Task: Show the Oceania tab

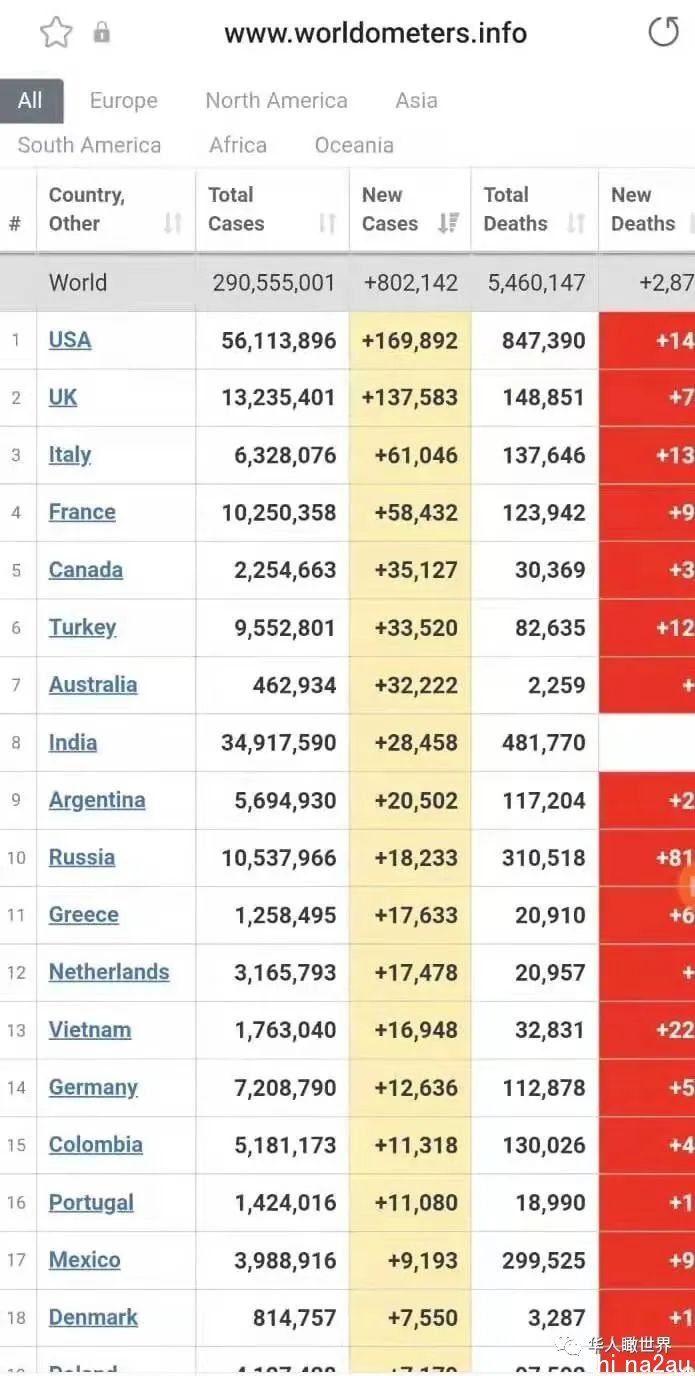Action: [x=354, y=145]
